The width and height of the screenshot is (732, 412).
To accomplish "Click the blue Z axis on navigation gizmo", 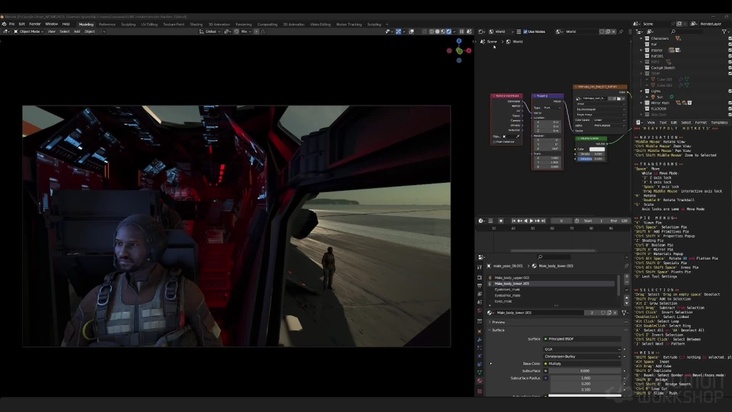I will click(x=459, y=41).
